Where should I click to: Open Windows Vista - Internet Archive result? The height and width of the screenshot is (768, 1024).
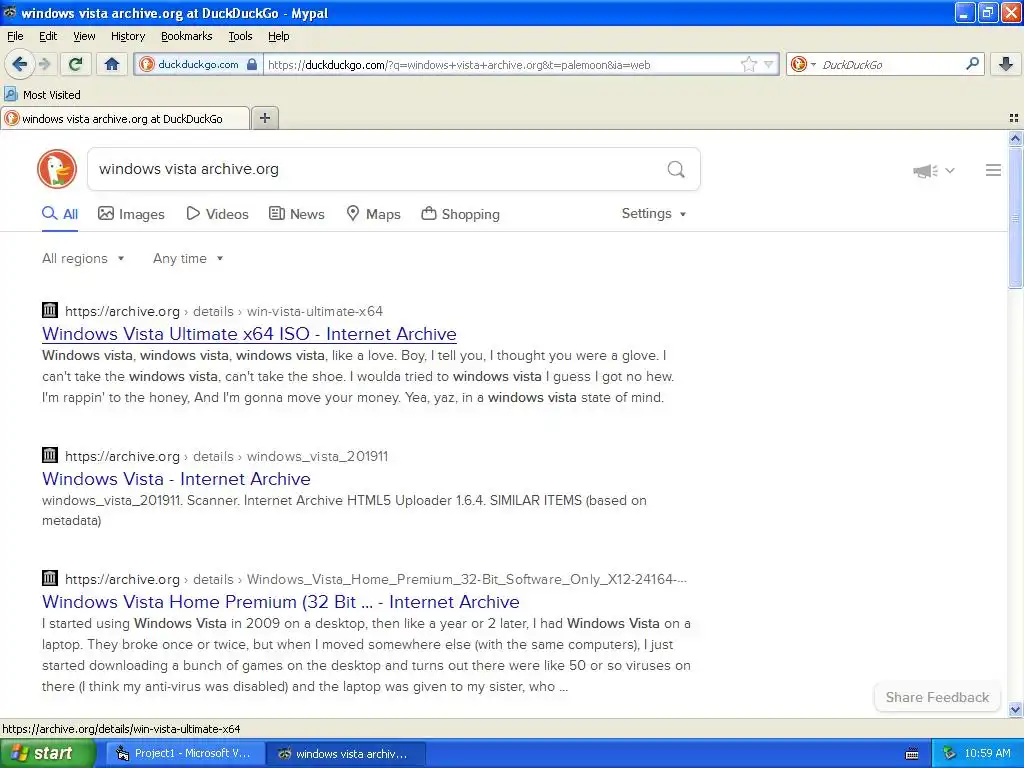tap(176, 479)
